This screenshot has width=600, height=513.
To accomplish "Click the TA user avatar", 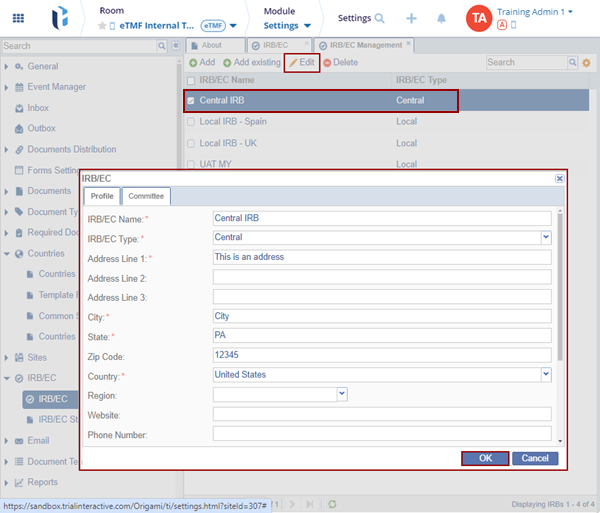I will pos(478,18).
